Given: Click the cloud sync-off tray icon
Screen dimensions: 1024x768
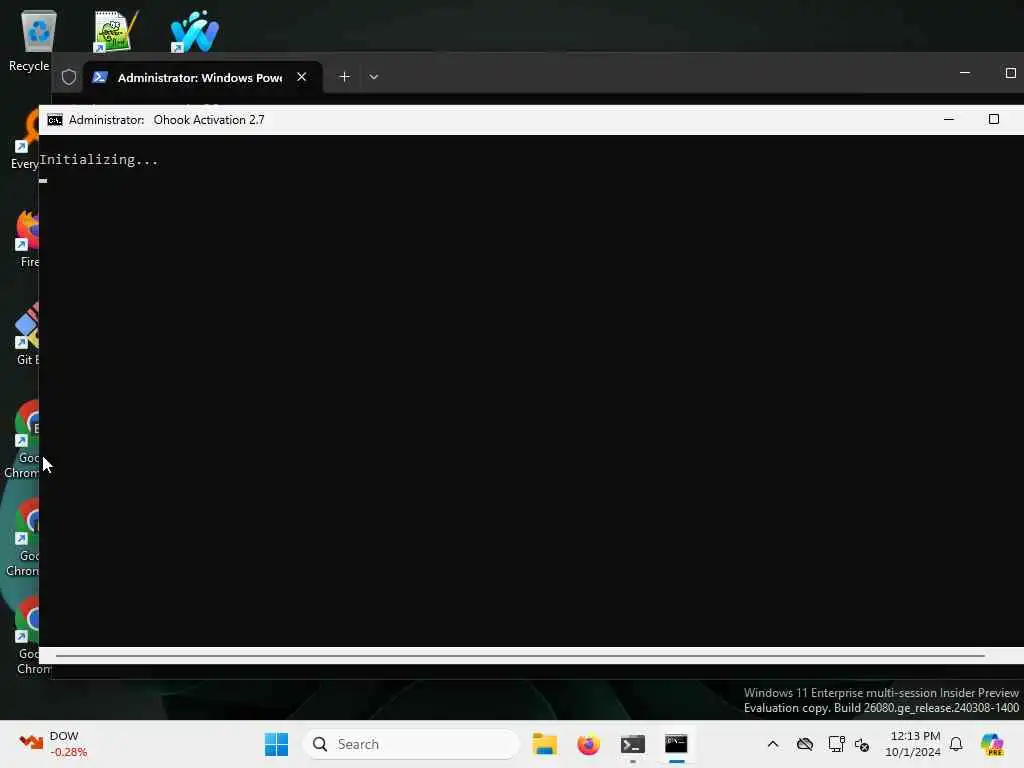Looking at the screenshot, I should 805,744.
